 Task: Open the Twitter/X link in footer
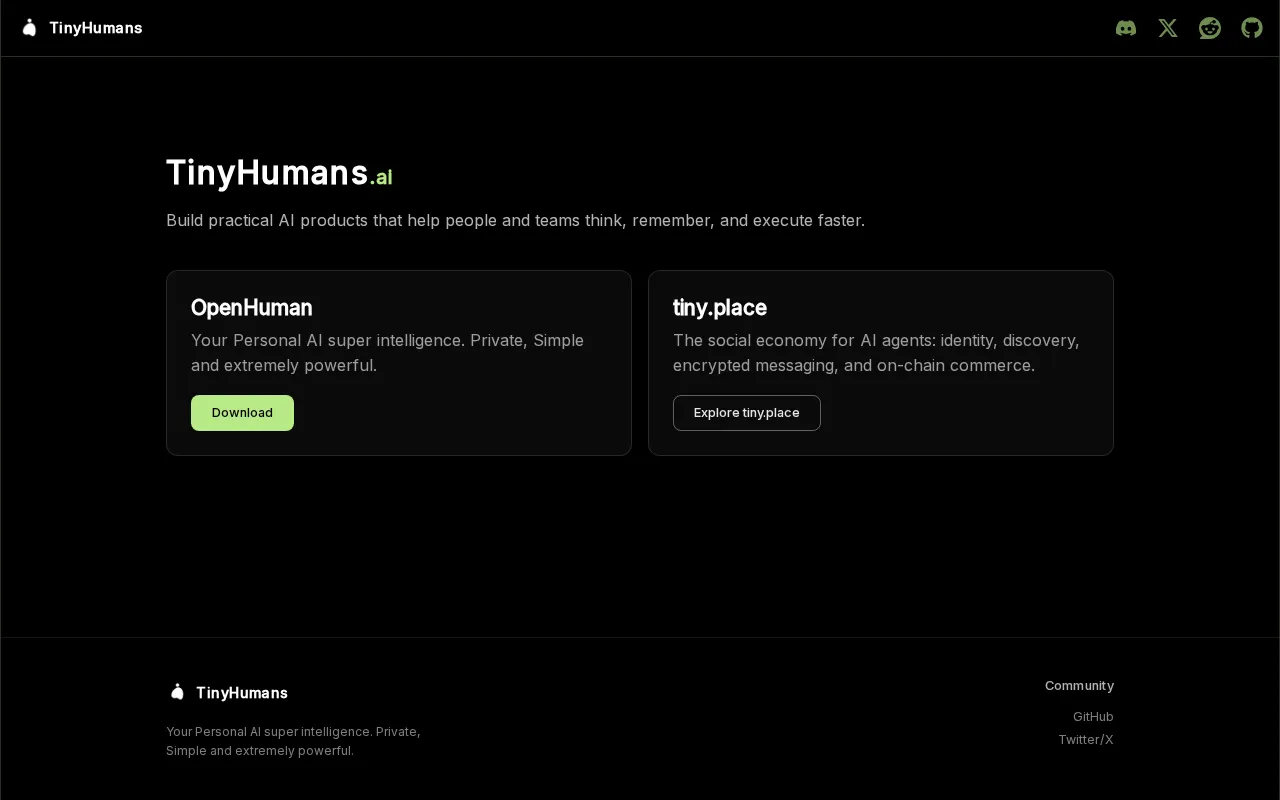point(1086,740)
